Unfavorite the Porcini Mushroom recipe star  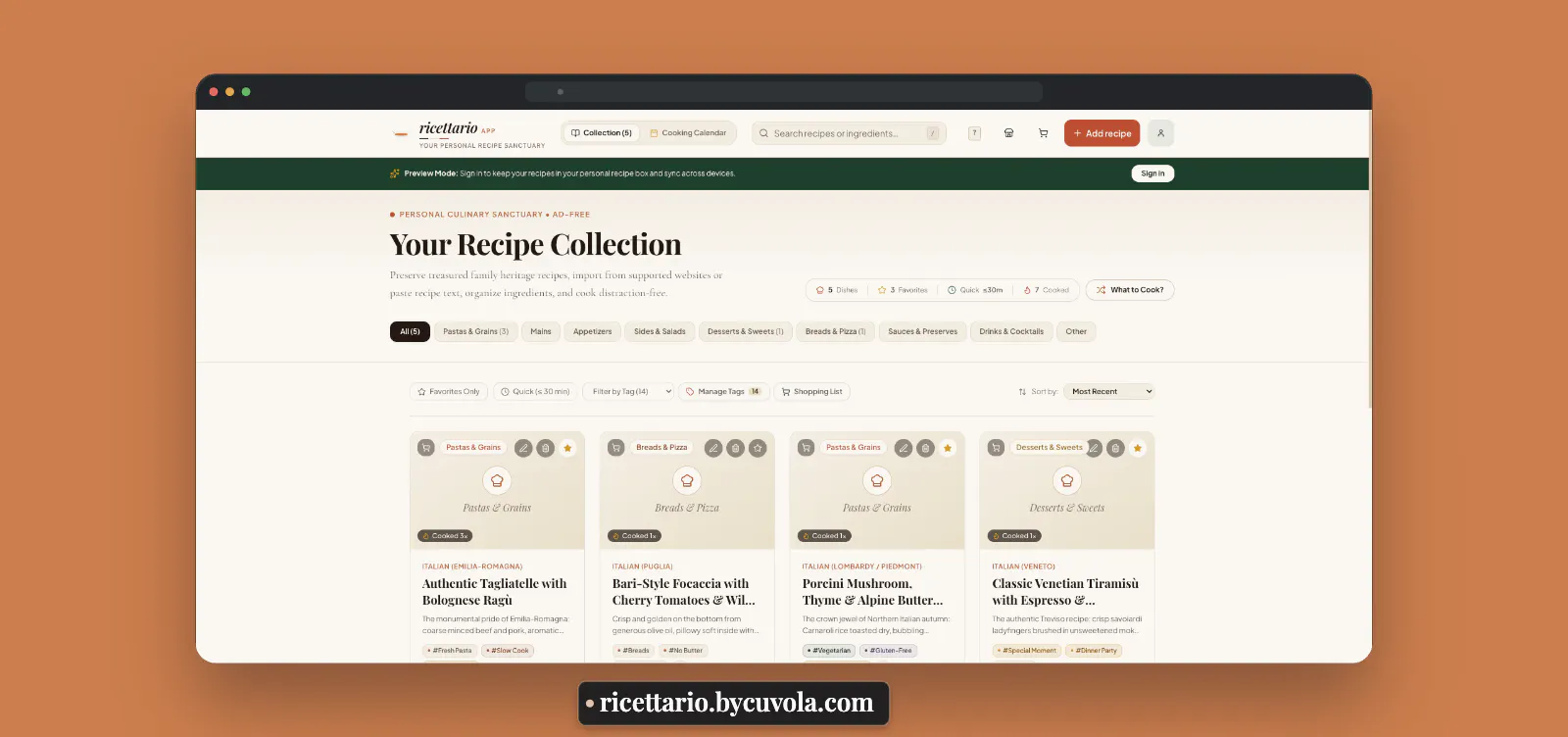[x=948, y=448]
